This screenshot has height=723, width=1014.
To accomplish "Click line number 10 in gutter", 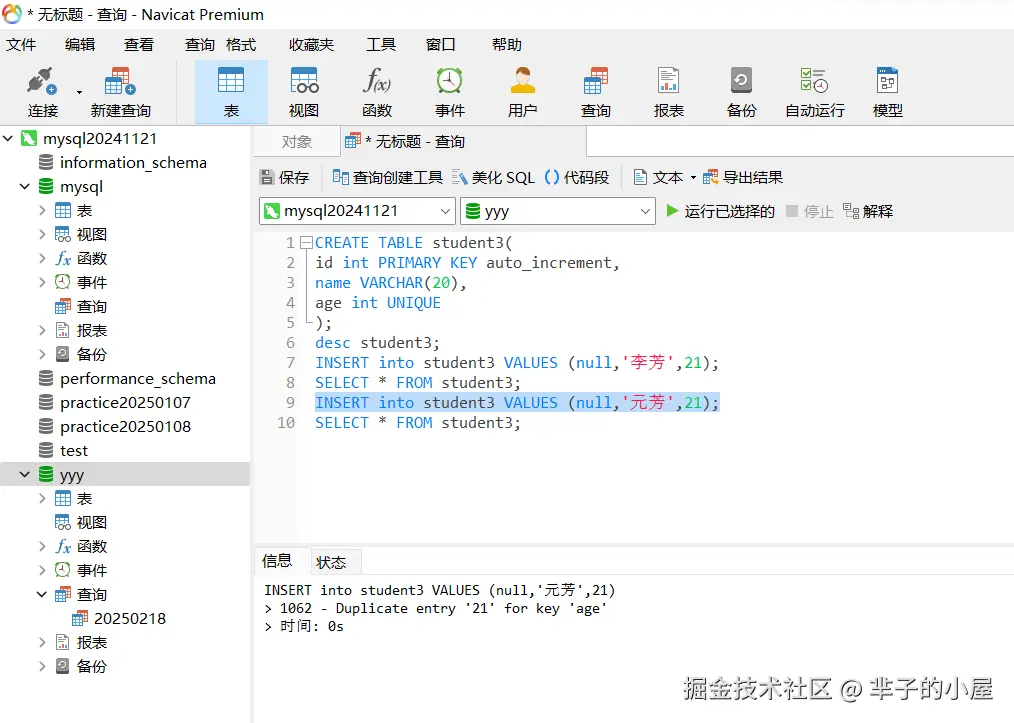I will tap(286, 422).
